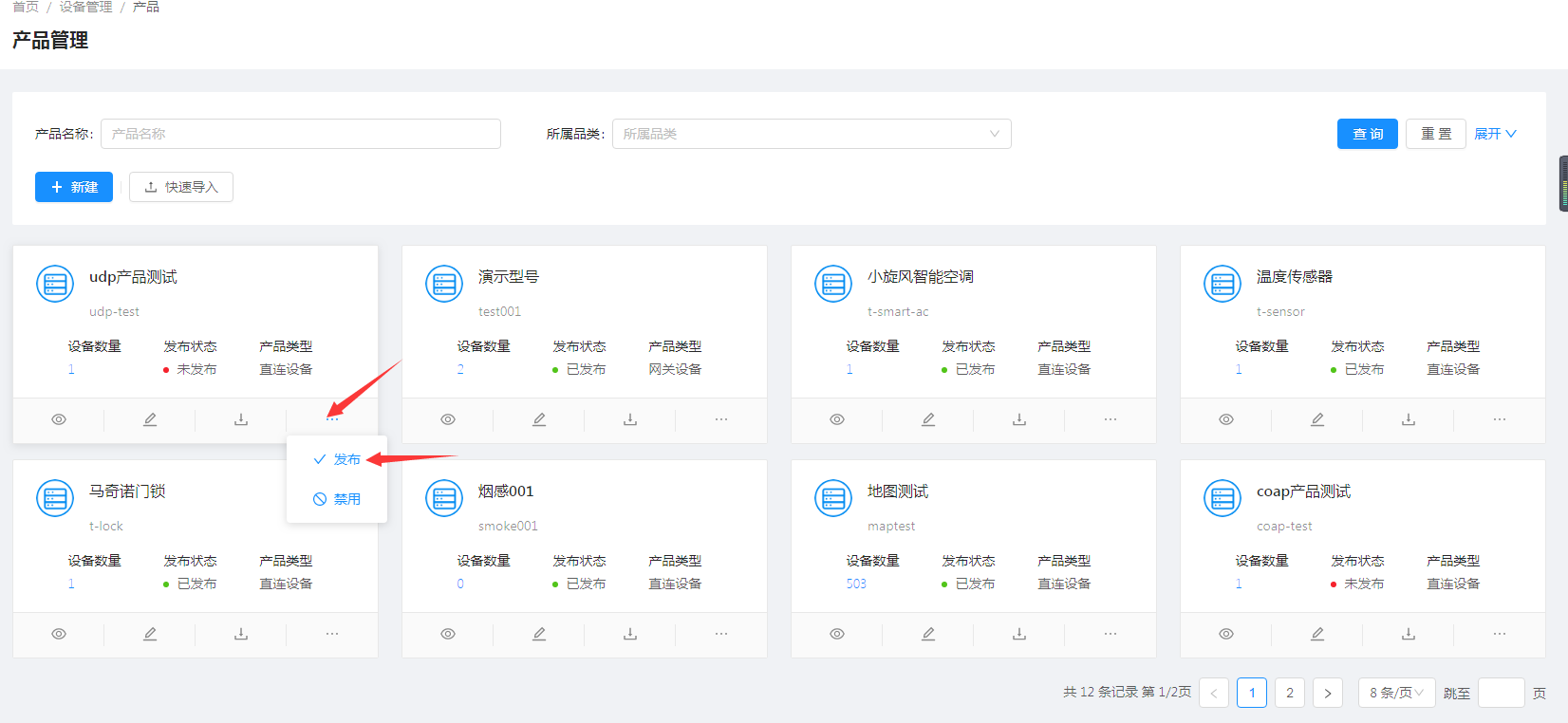This screenshot has height=723, width=1568.
Task: Click the 查询 search button
Action: (x=1367, y=134)
